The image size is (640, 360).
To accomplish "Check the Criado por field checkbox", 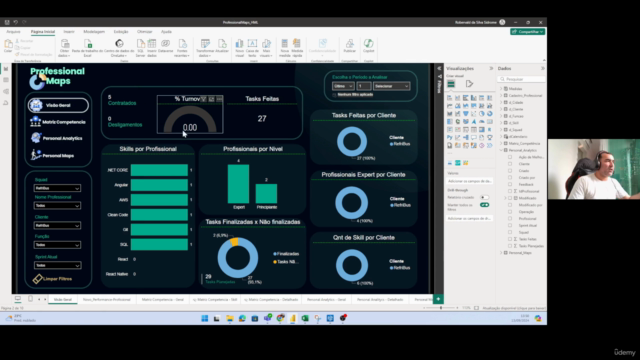I will point(510,178).
